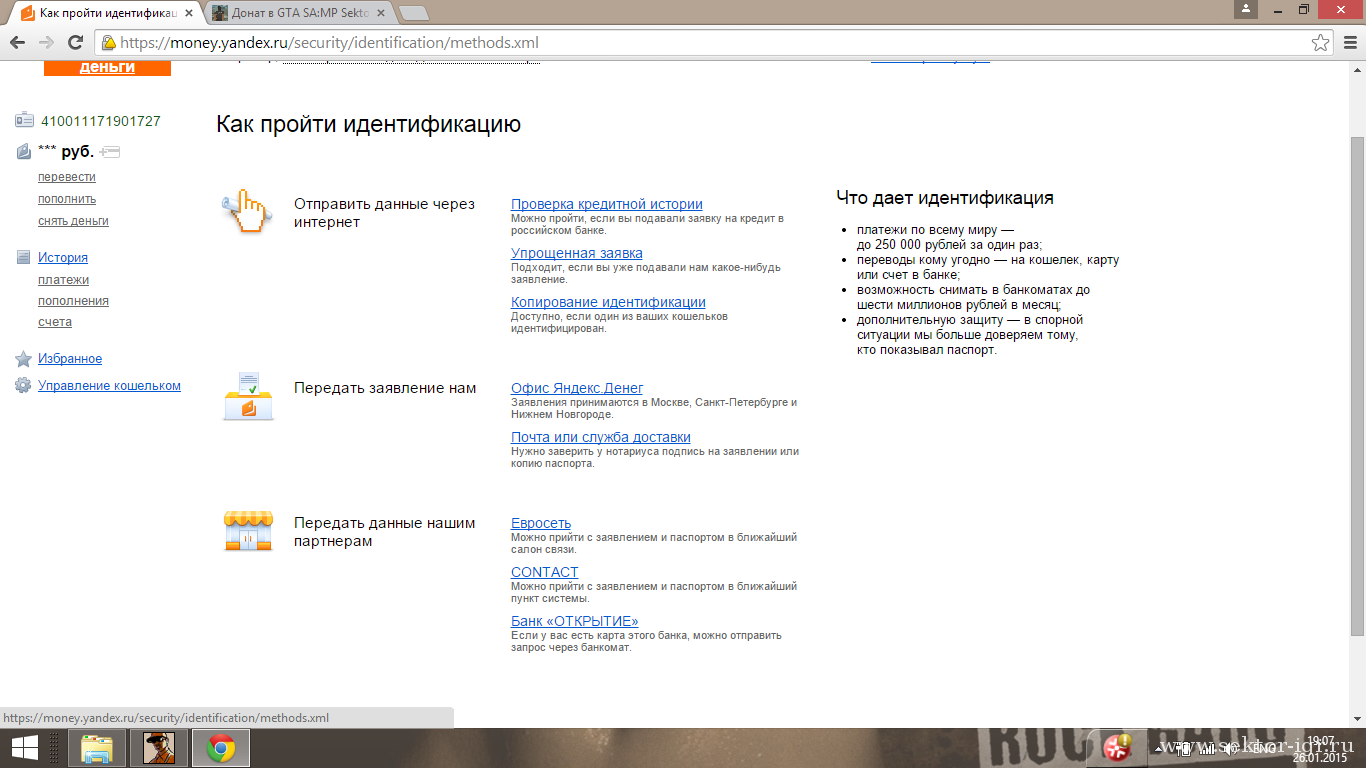Click пополнить in the sidebar
The image size is (1366, 768).
pyautogui.click(x=67, y=199)
